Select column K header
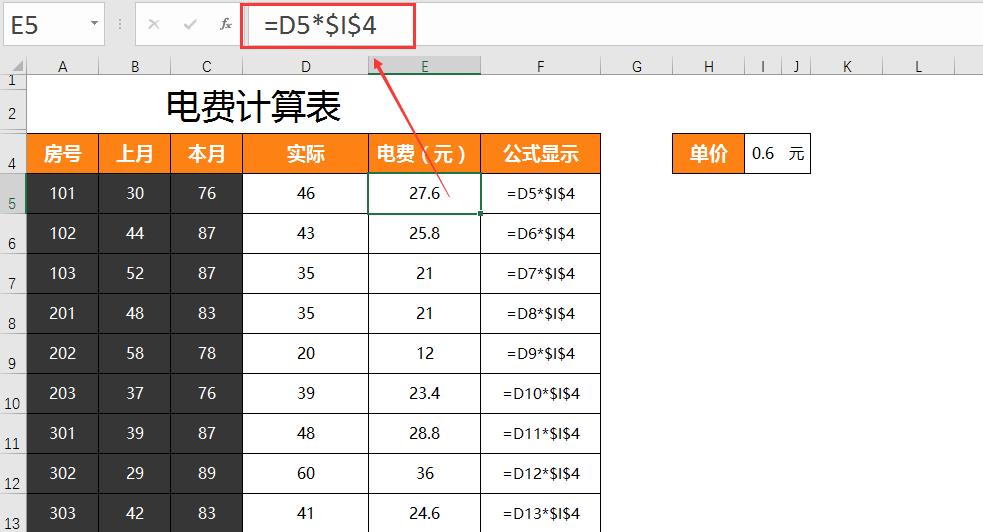 tap(847, 66)
